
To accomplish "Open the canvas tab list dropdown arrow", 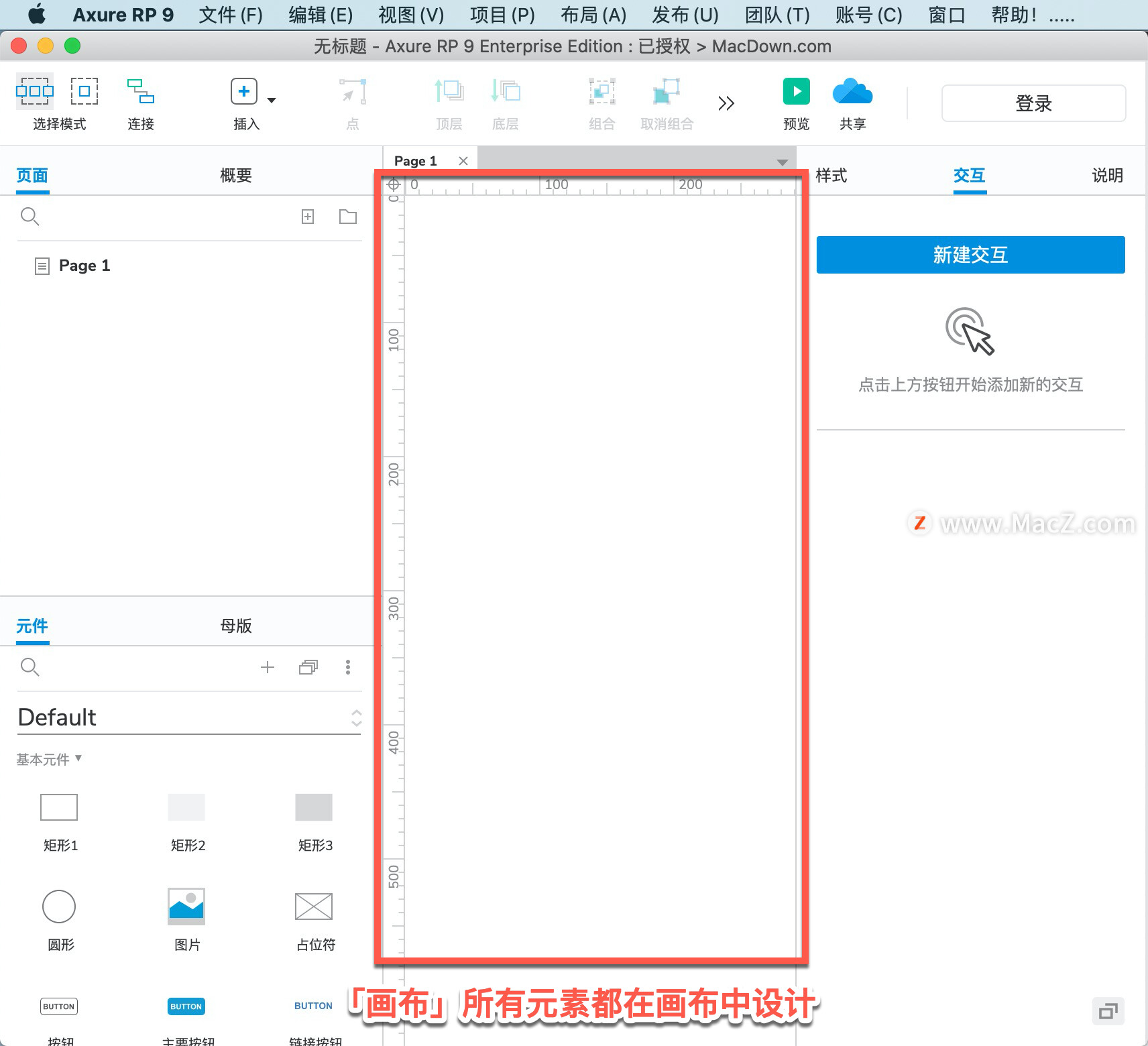I will (x=782, y=162).
